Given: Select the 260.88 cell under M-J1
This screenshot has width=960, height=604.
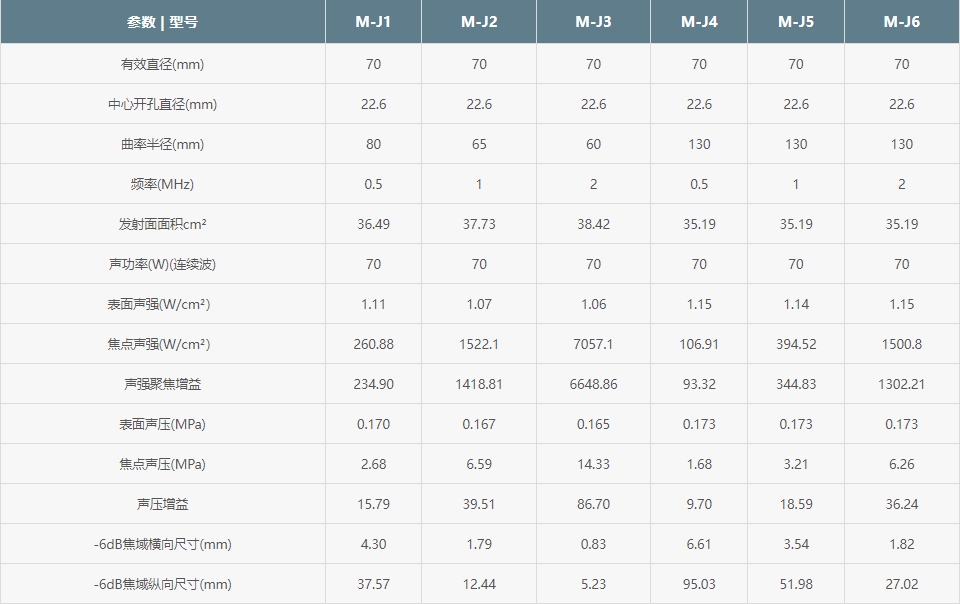Looking at the screenshot, I should pos(373,345).
